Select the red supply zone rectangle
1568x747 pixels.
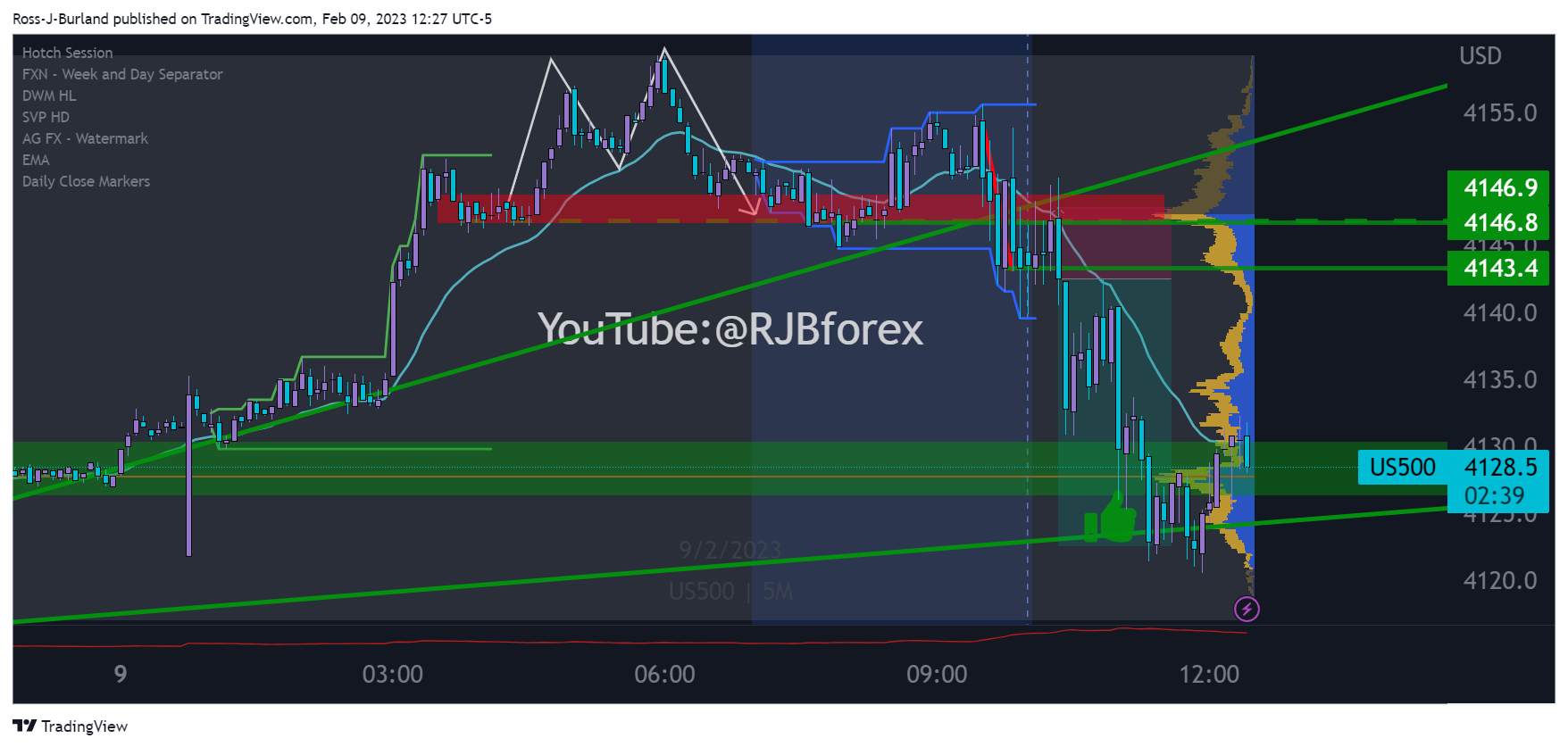tap(800, 208)
